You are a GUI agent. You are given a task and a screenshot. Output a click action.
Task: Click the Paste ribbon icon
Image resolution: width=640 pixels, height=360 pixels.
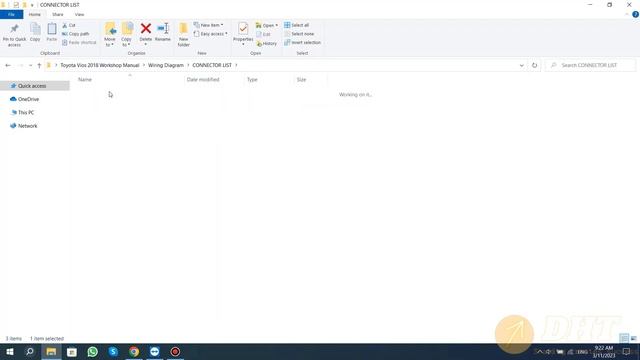[x=52, y=33]
